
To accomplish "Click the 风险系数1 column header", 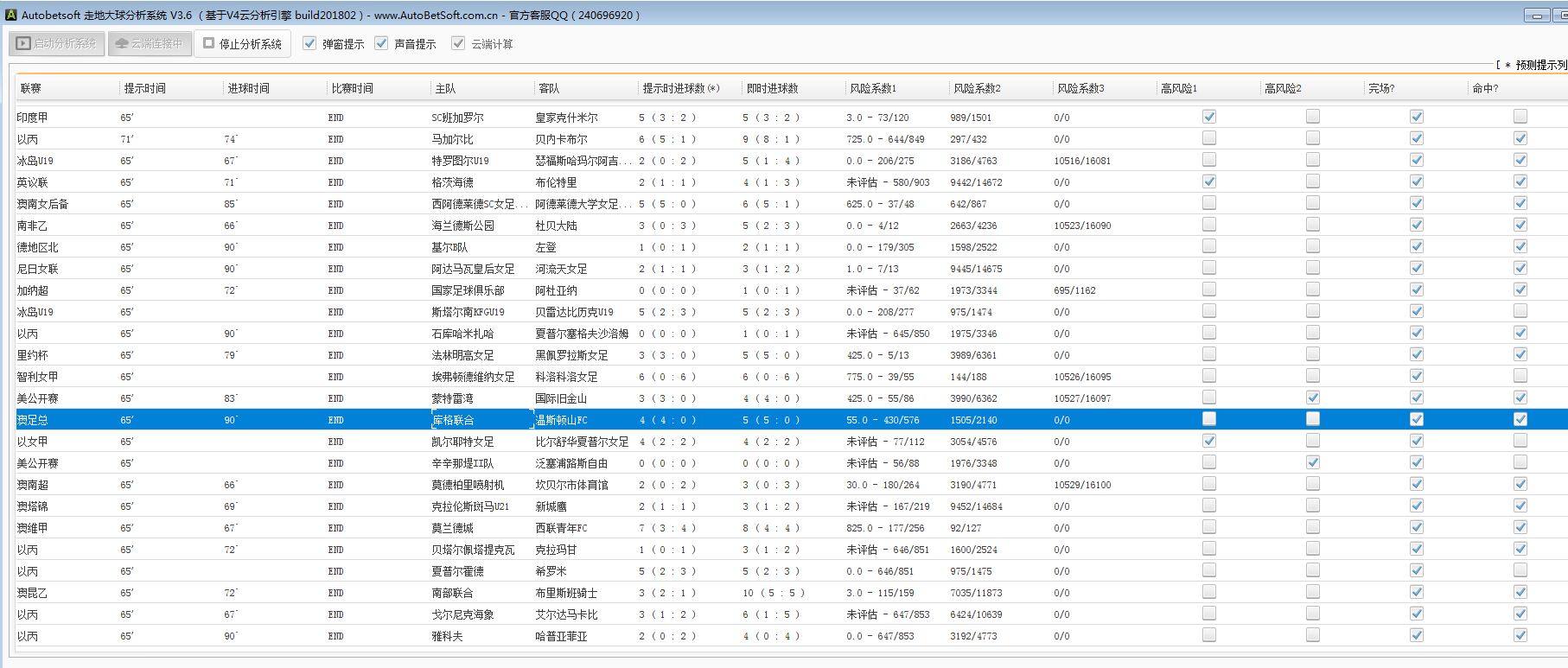I will [x=872, y=88].
